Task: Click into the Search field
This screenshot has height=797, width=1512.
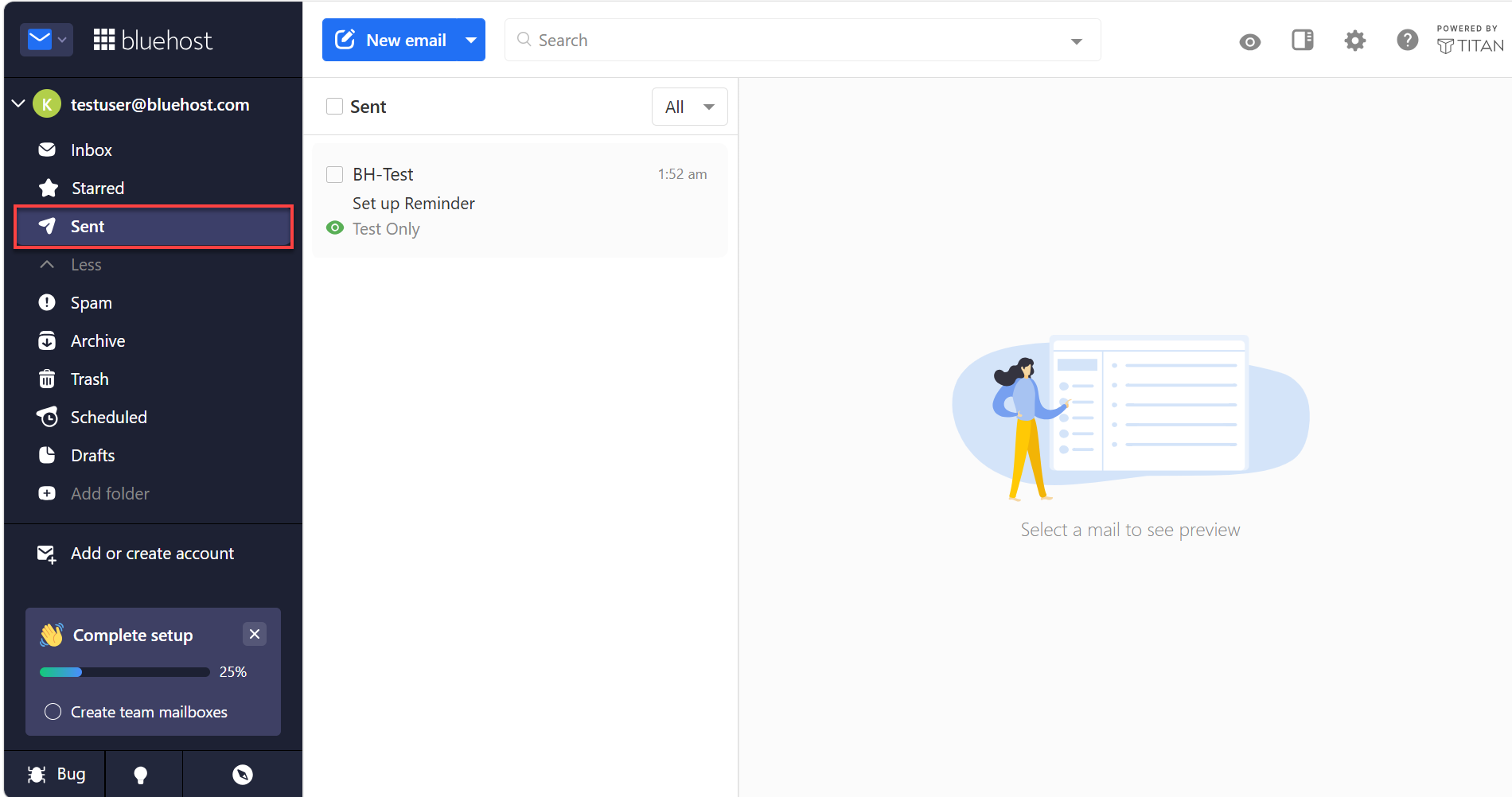Action: pos(802,40)
